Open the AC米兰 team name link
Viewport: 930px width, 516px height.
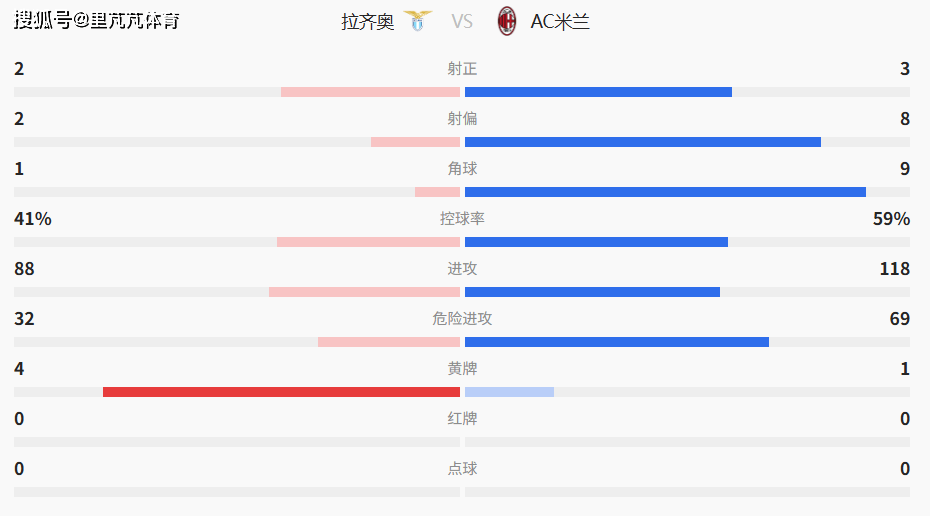tap(560, 21)
